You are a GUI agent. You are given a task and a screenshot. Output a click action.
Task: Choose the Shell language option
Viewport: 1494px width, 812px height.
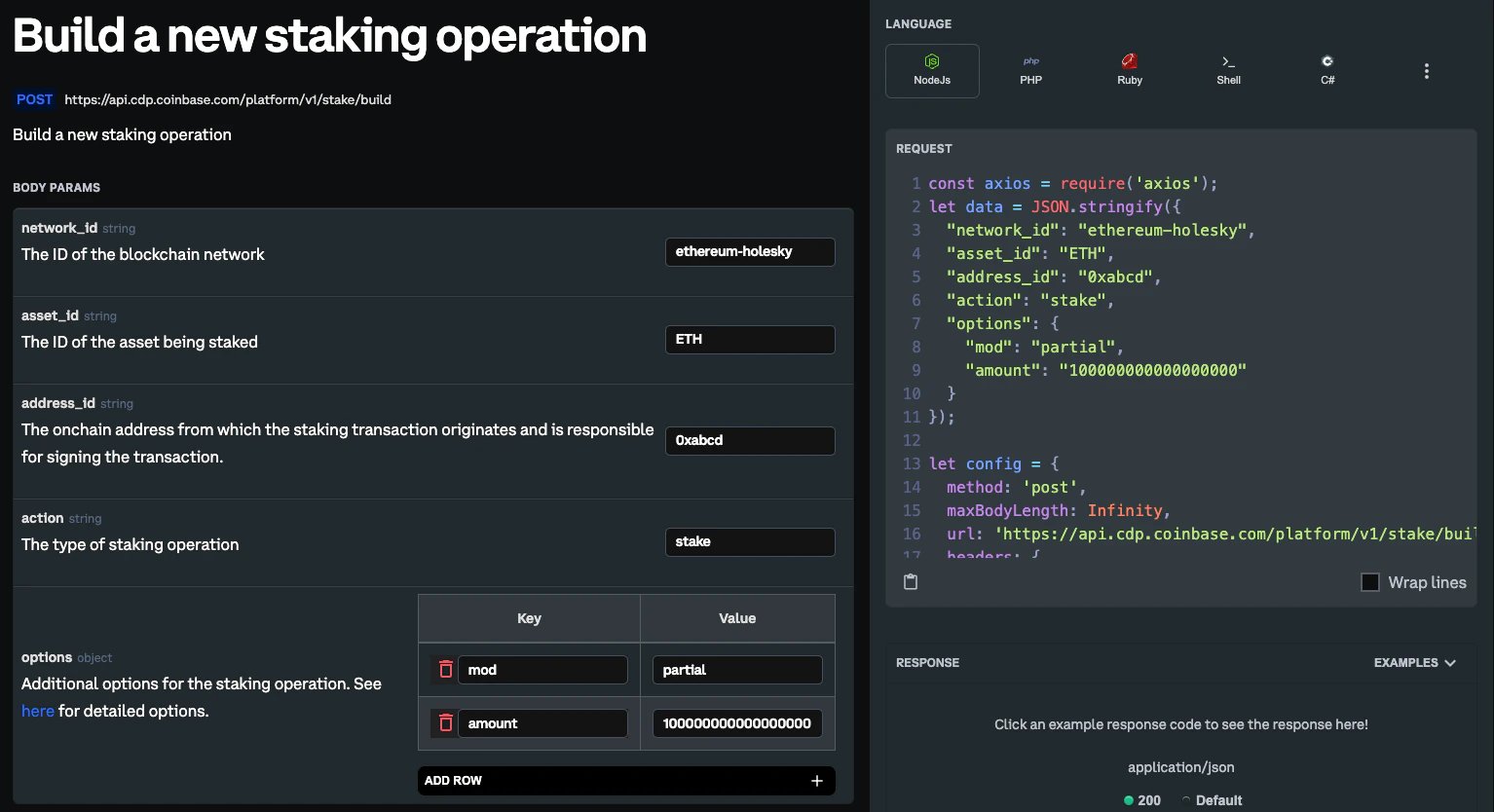point(1227,70)
